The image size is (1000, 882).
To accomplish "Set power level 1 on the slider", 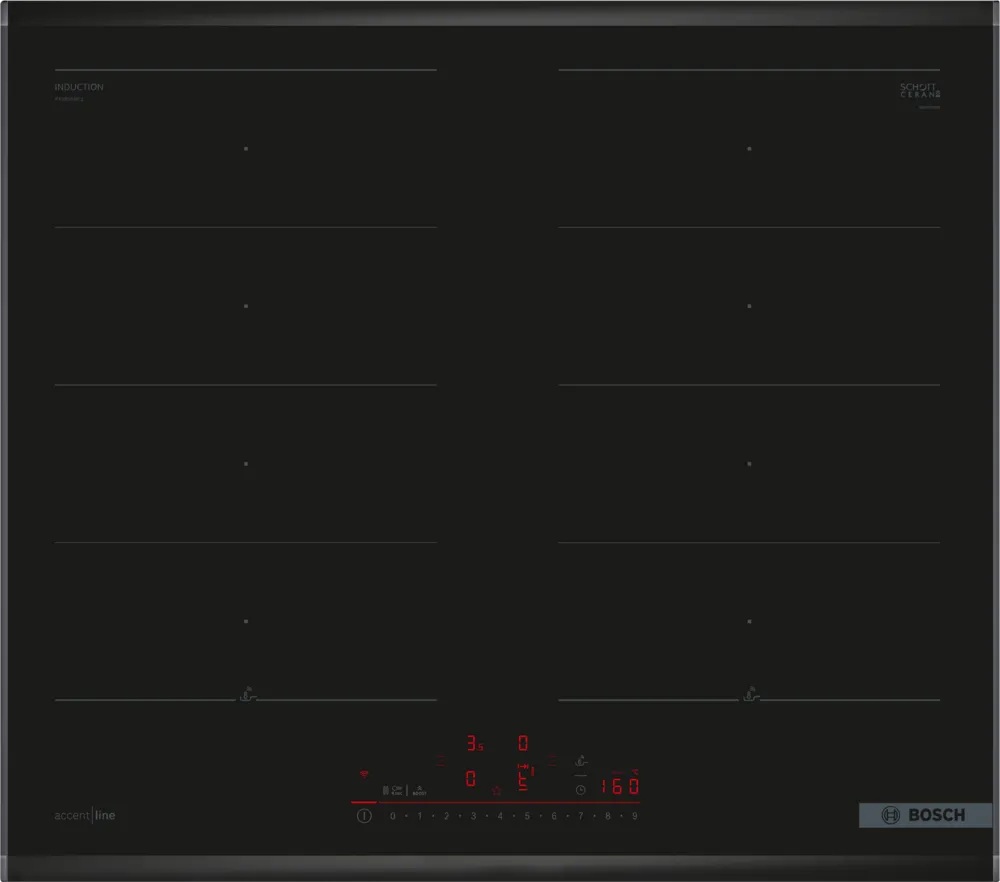I will [x=420, y=816].
